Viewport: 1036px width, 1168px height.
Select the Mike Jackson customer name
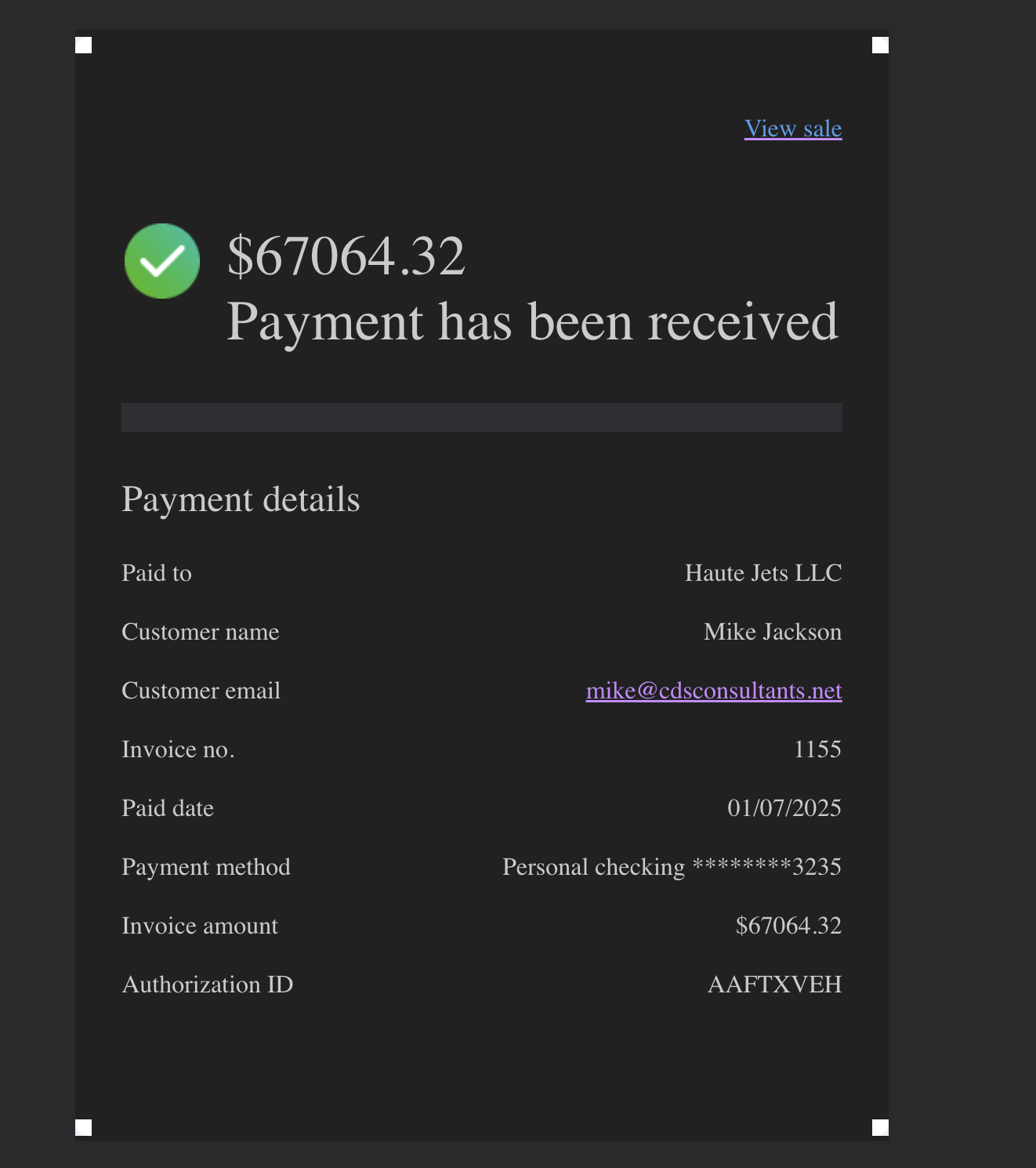pos(773,632)
